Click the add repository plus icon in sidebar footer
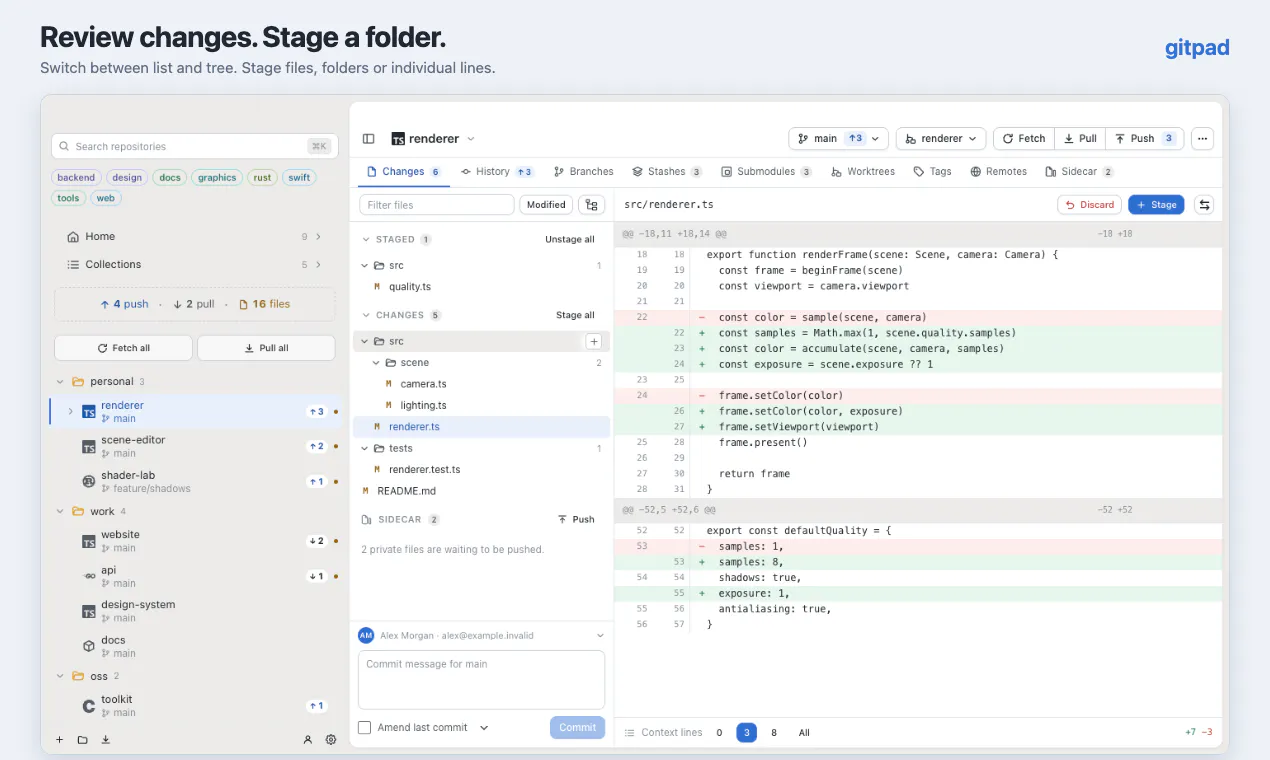This screenshot has height=760, width=1270. pyautogui.click(x=59, y=740)
